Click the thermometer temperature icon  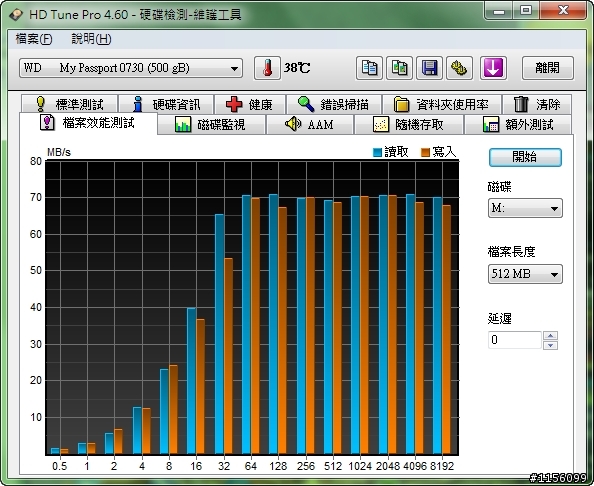pos(267,68)
